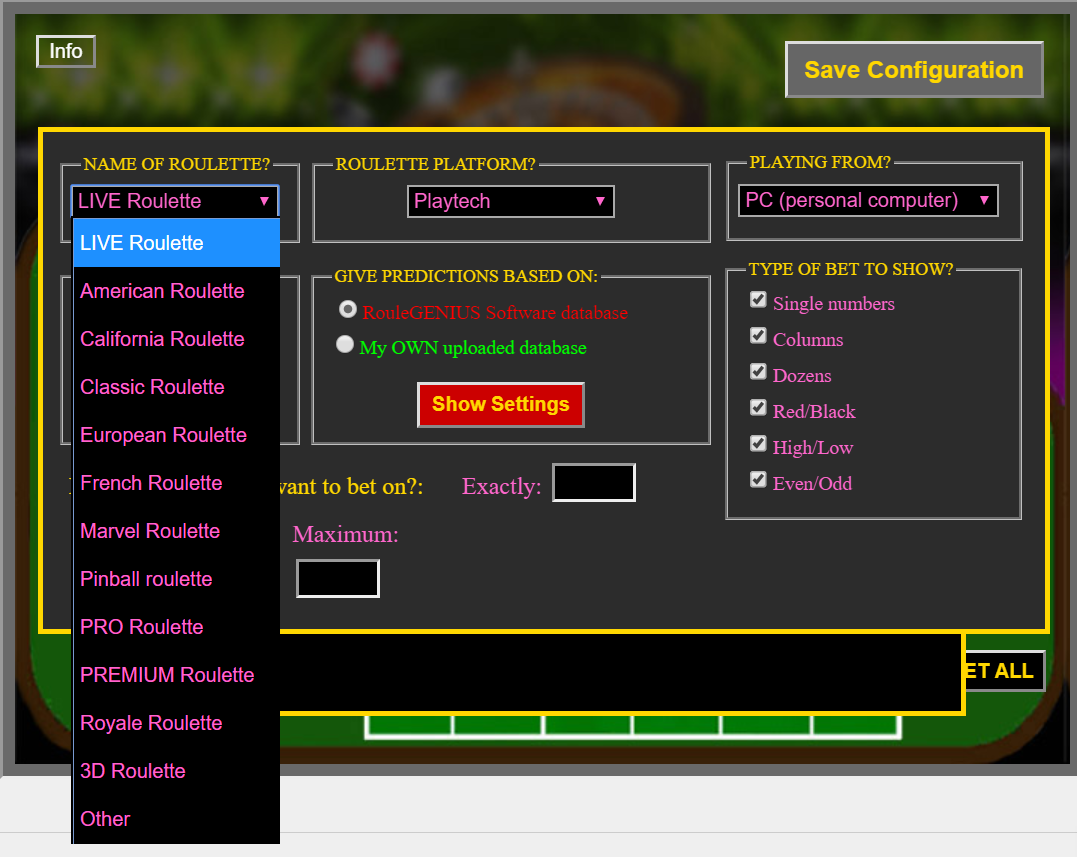The width and height of the screenshot is (1077, 857).
Task: Focus the Maximum number input field
Action: pos(338,578)
